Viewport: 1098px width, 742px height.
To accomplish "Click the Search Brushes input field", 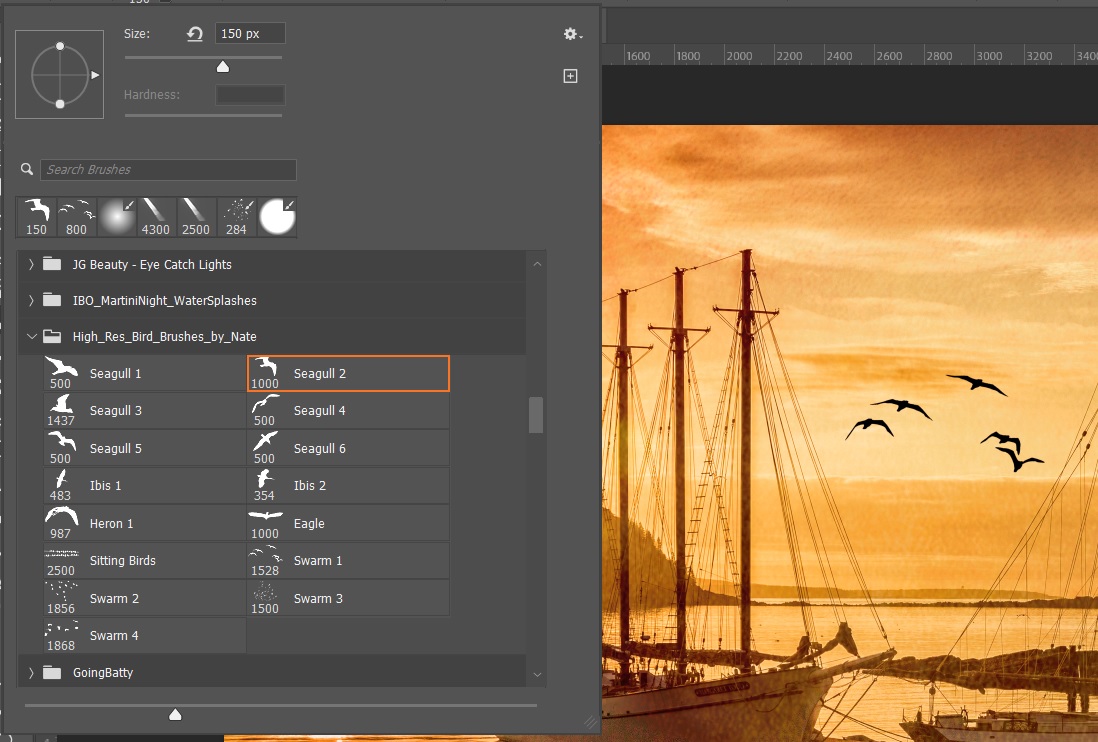I will 168,170.
